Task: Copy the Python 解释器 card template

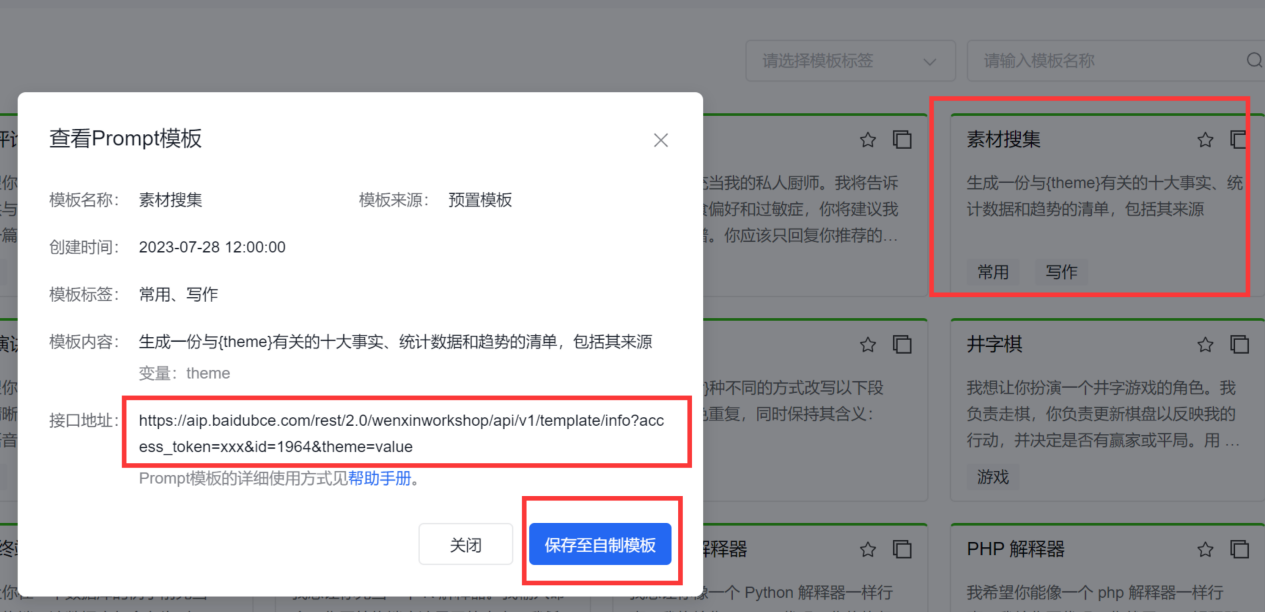Action: [x=902, y=549]
